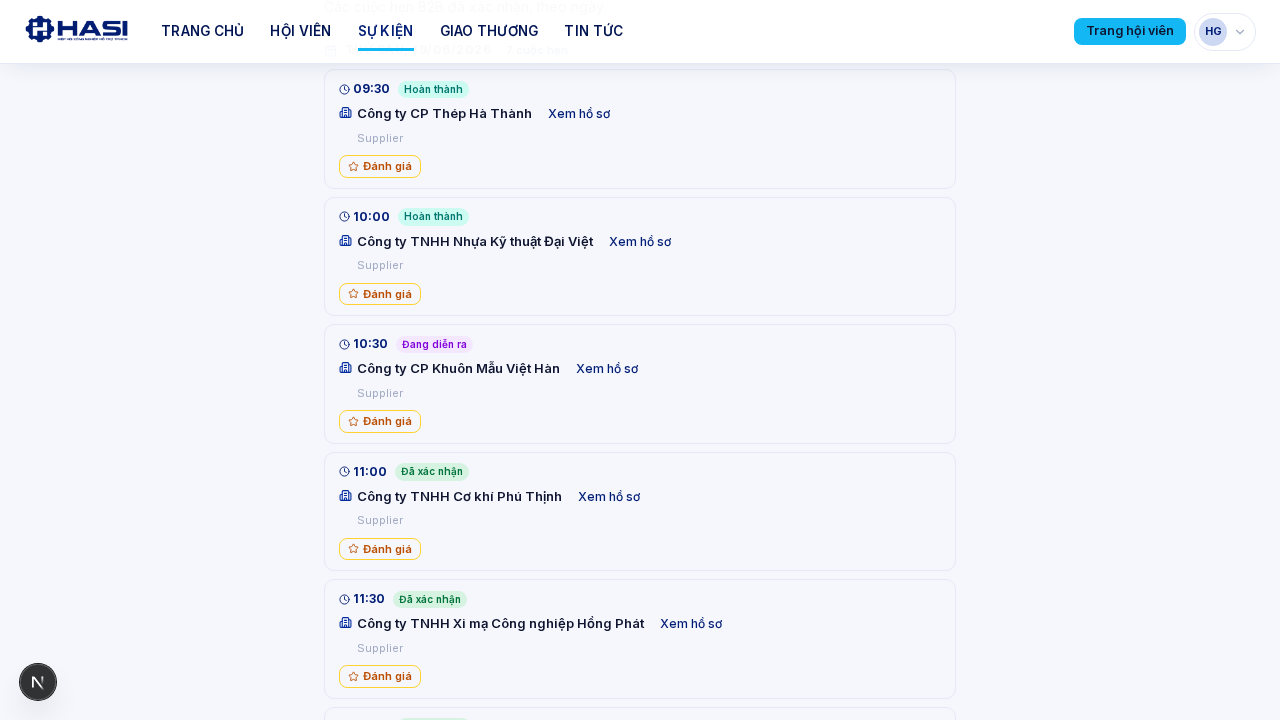The width and height of the screenshot is (1280, 720).
Task: Open Xem hồ sơ for Nhựa Kỹ thuật Đại Việt
Action: 640,242
